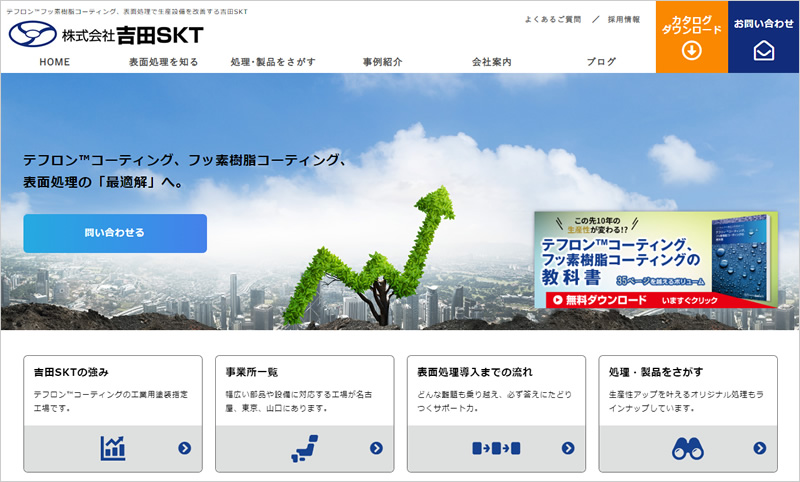Click the factory location icon in 事業所一覧 card
This screenshot has width=800, height=482.
(x=305, y=448)
